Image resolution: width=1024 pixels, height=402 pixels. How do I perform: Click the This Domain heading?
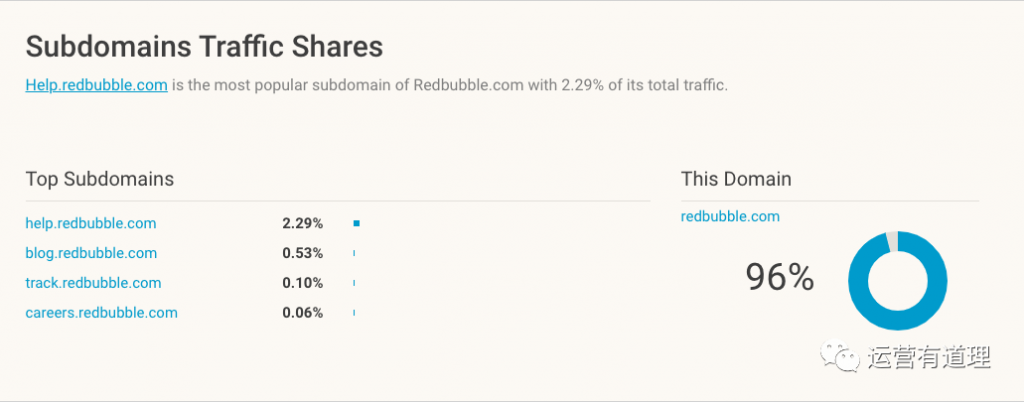736,179
